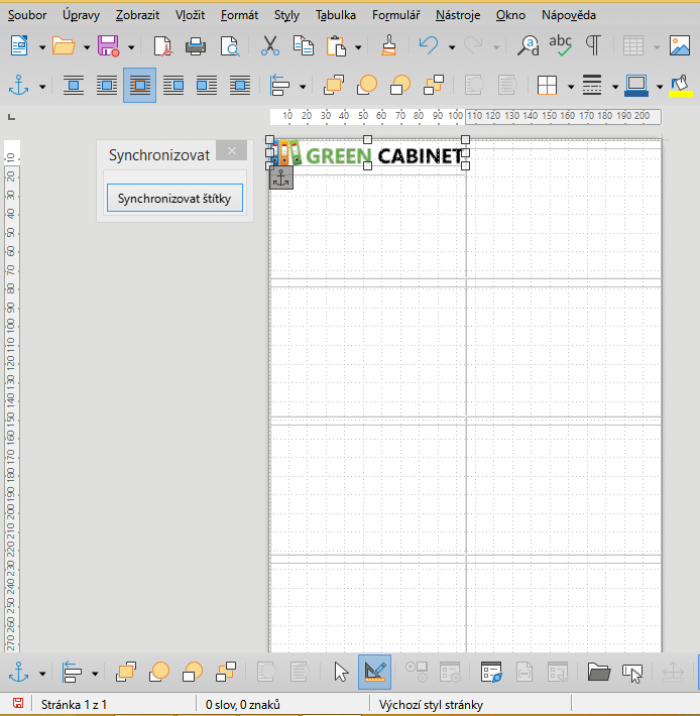Screen dimensions: 700x716
Task: Export directly as PDF
Action: (x=163, y=46)
